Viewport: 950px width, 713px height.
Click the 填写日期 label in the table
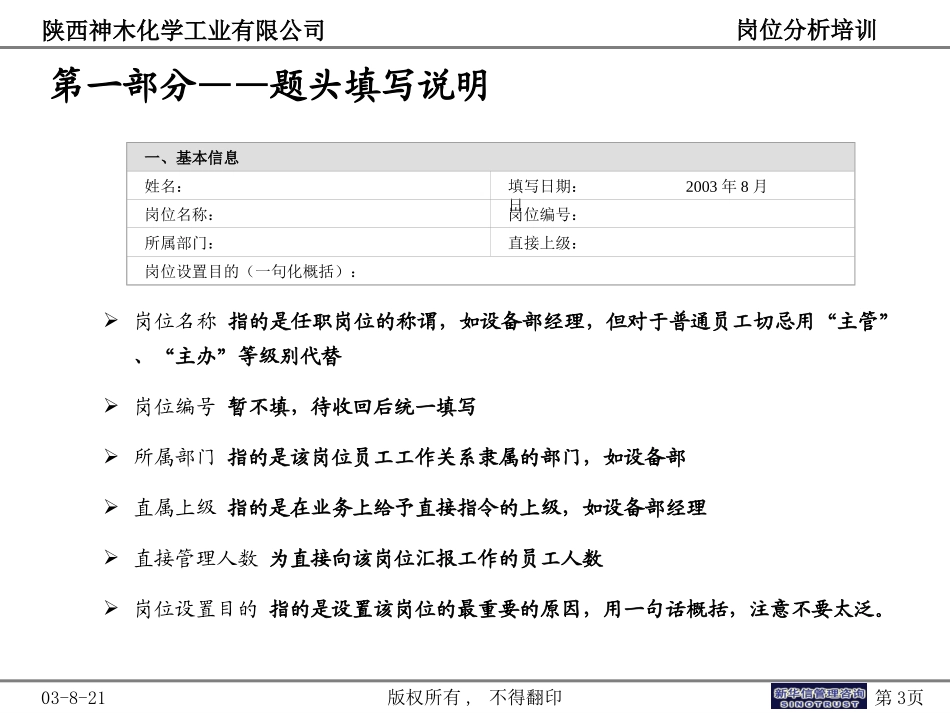pos(542,187)
